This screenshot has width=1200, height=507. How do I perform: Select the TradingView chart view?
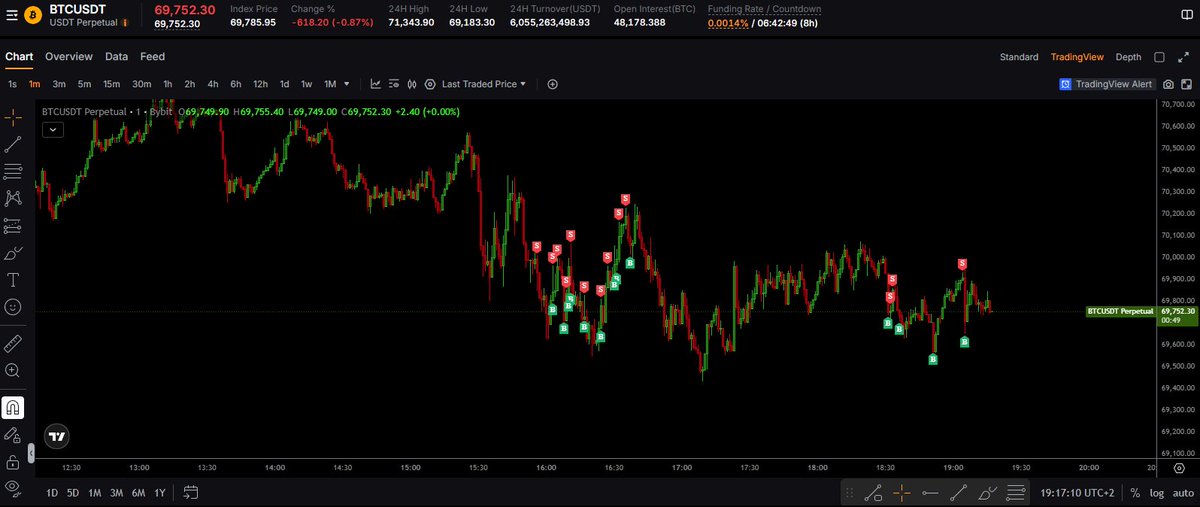pyautogui.click(x=1077, y=57)
